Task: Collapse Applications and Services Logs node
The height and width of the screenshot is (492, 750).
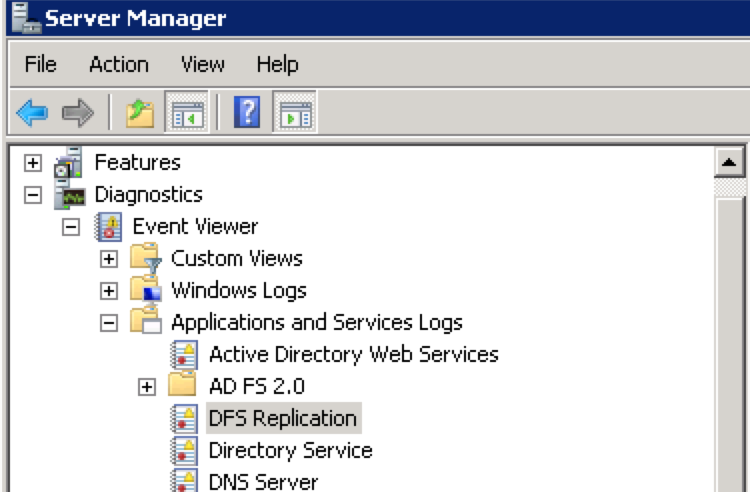Action: (x=109, y=323)
